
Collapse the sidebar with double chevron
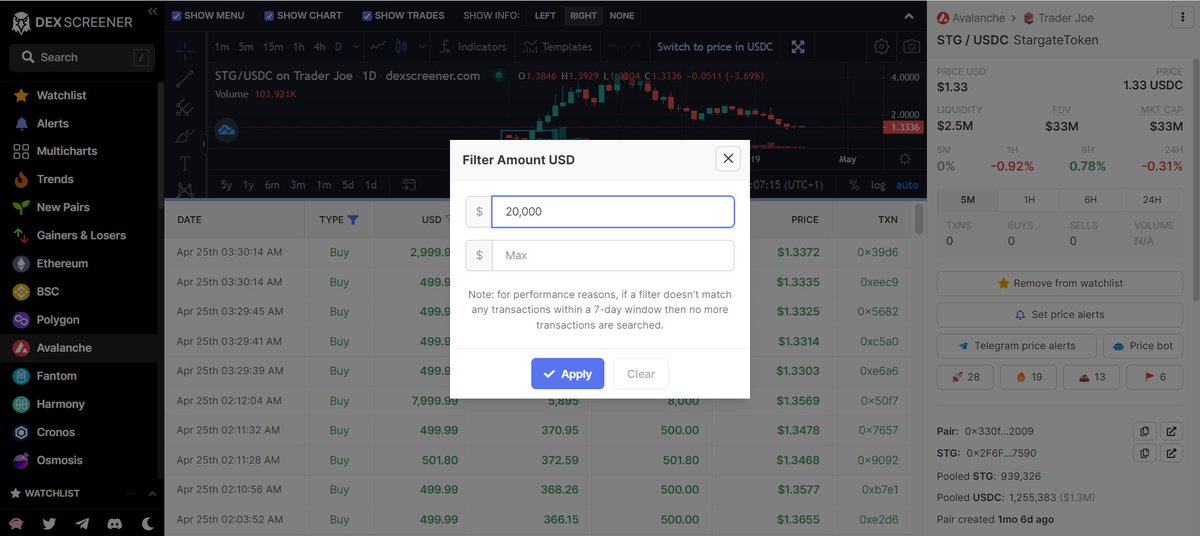(x=152, y=11)
